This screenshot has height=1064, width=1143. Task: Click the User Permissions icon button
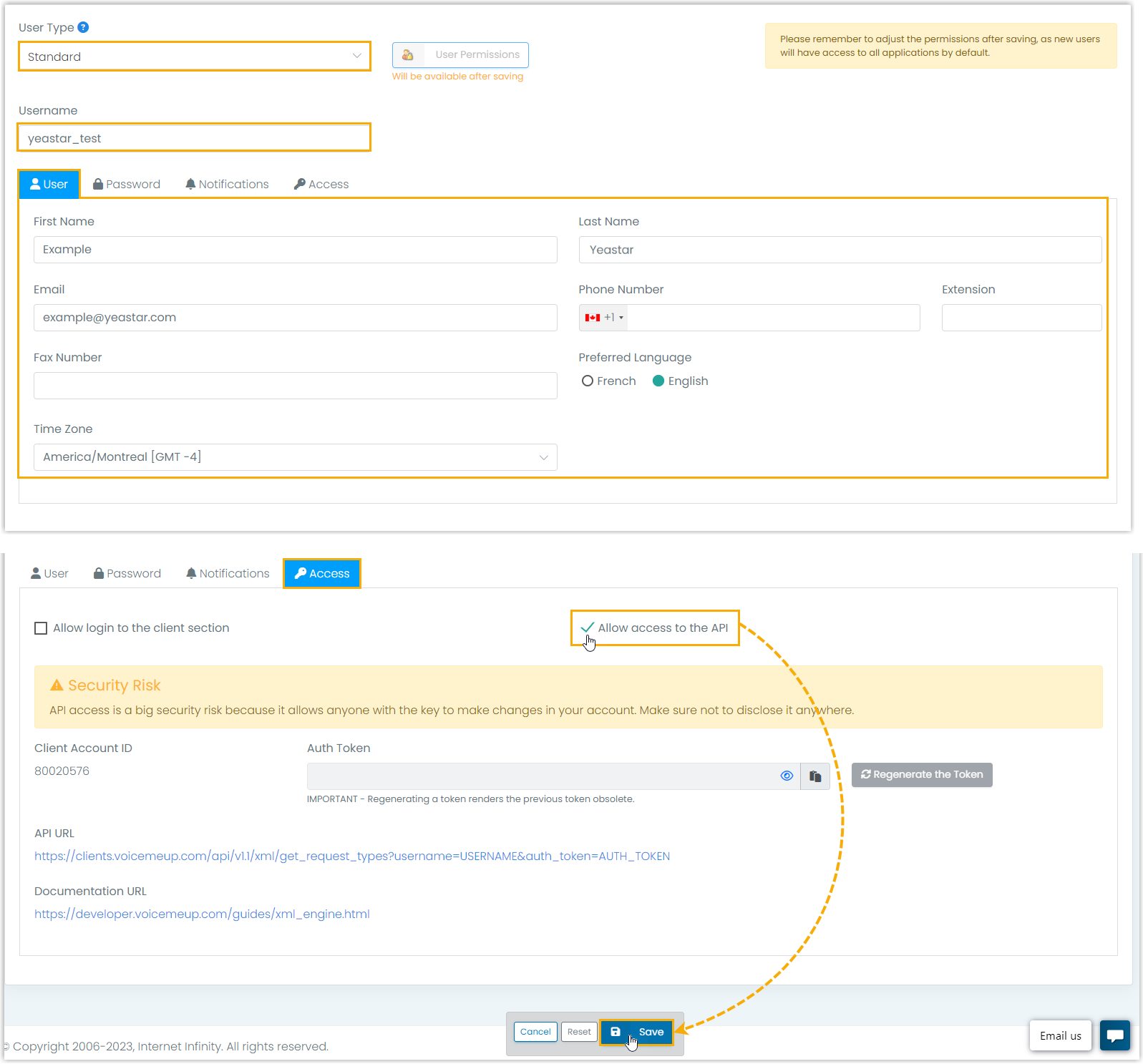tap(408, 55)
